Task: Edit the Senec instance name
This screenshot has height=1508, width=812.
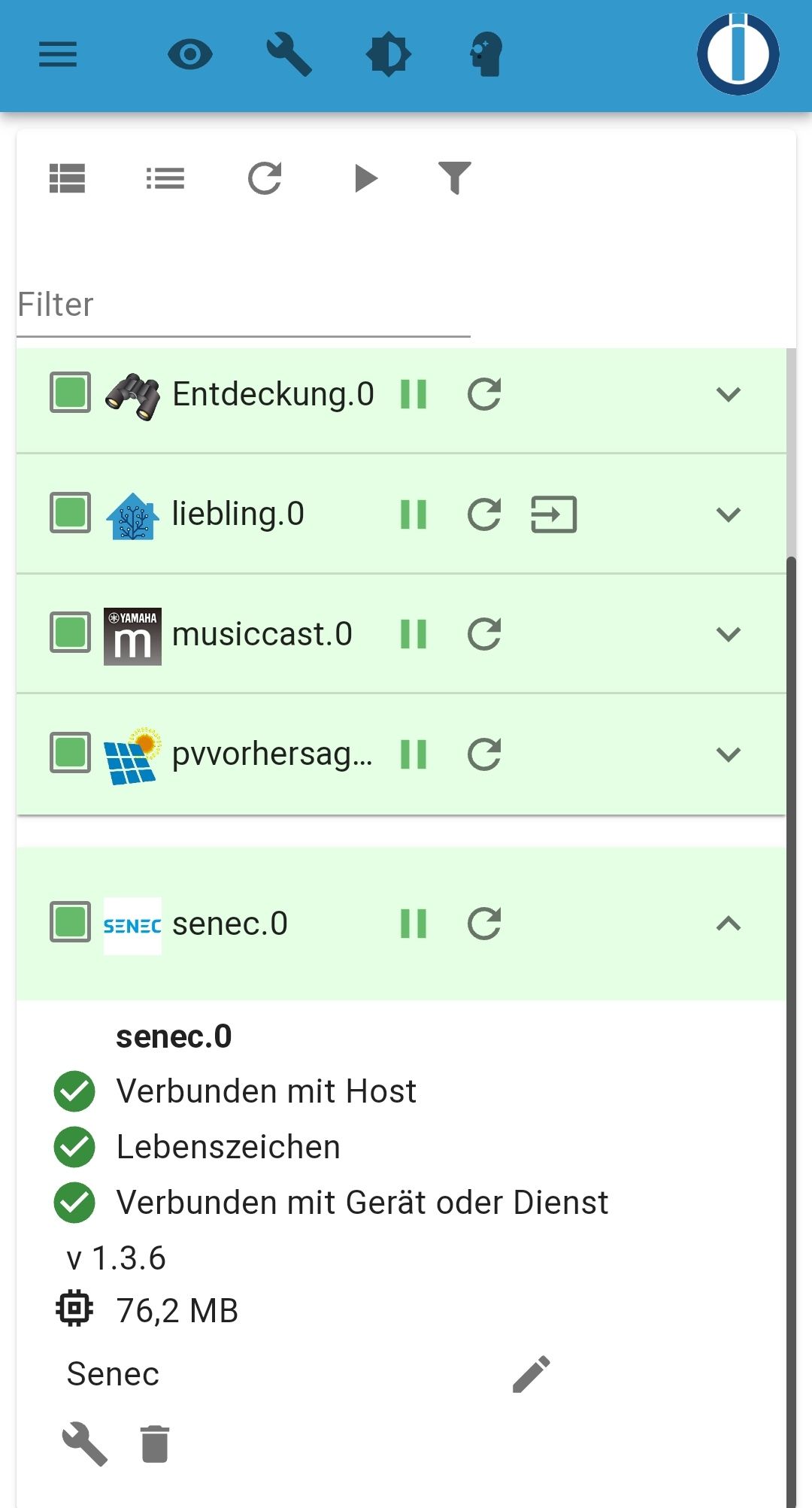Action: click(x=532, y=1374)
